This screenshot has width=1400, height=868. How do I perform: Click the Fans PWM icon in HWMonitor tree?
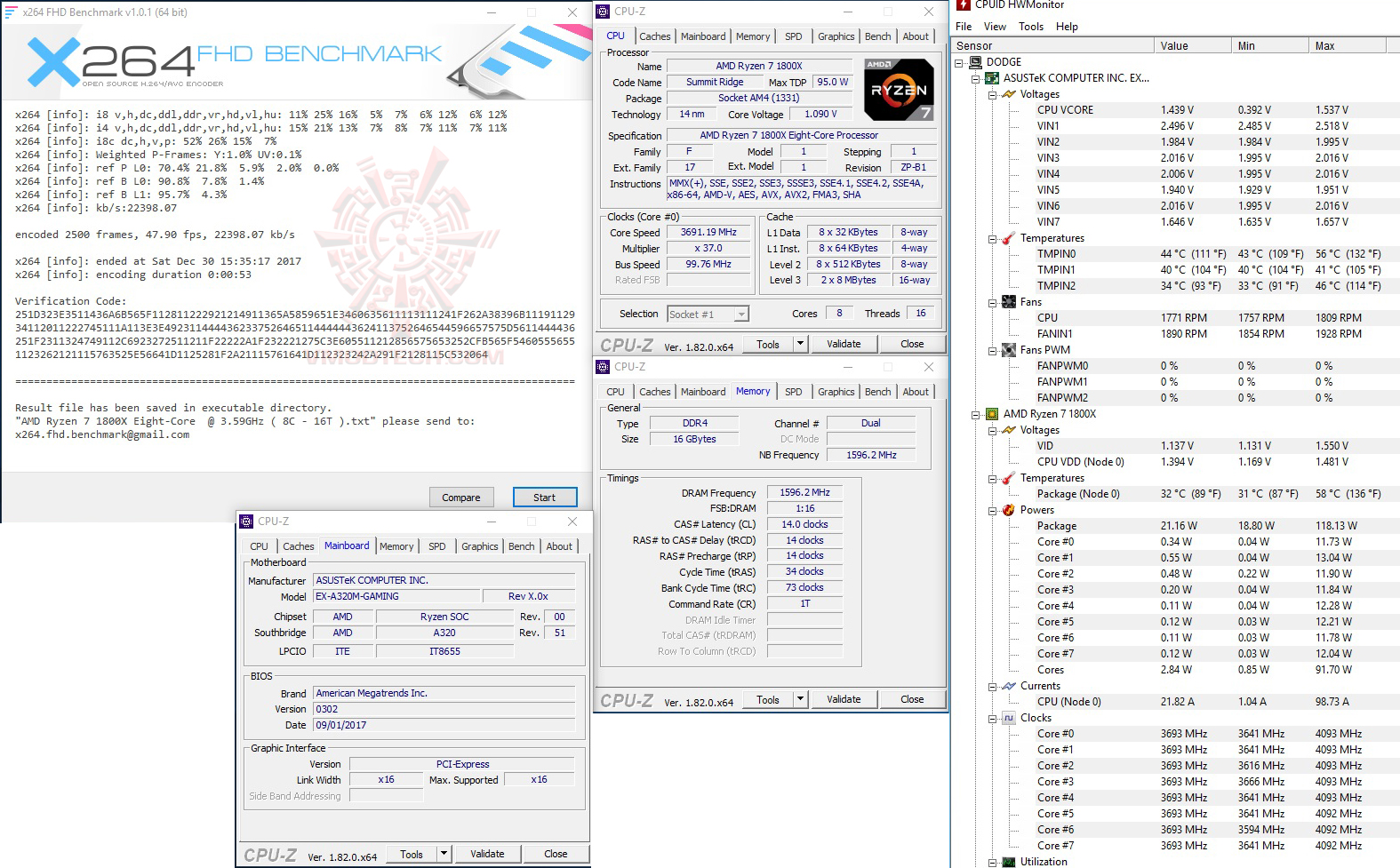1009,350
